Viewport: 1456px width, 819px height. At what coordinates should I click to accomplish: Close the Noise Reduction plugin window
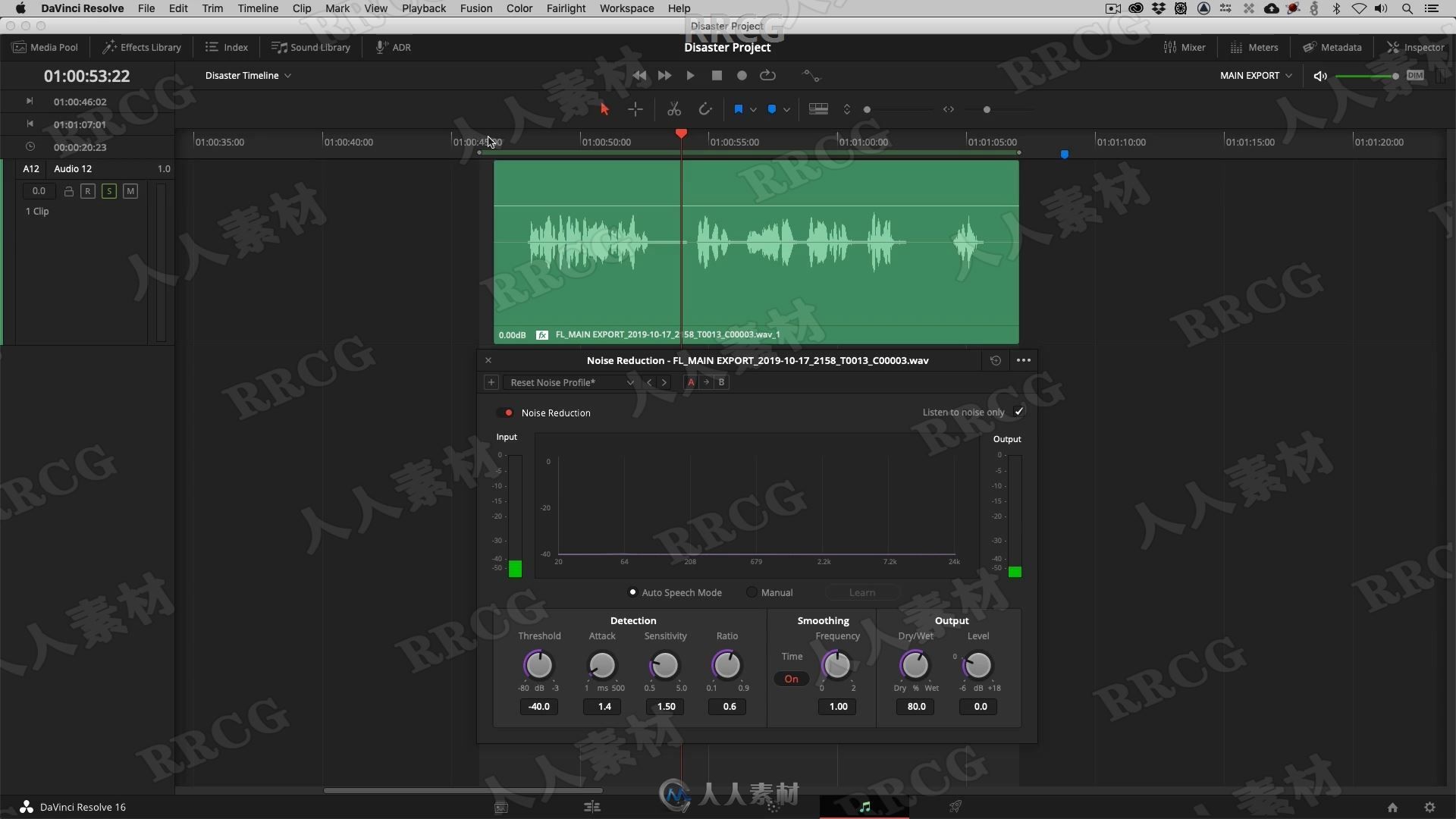pyautogui.click(x=488, y=360)
